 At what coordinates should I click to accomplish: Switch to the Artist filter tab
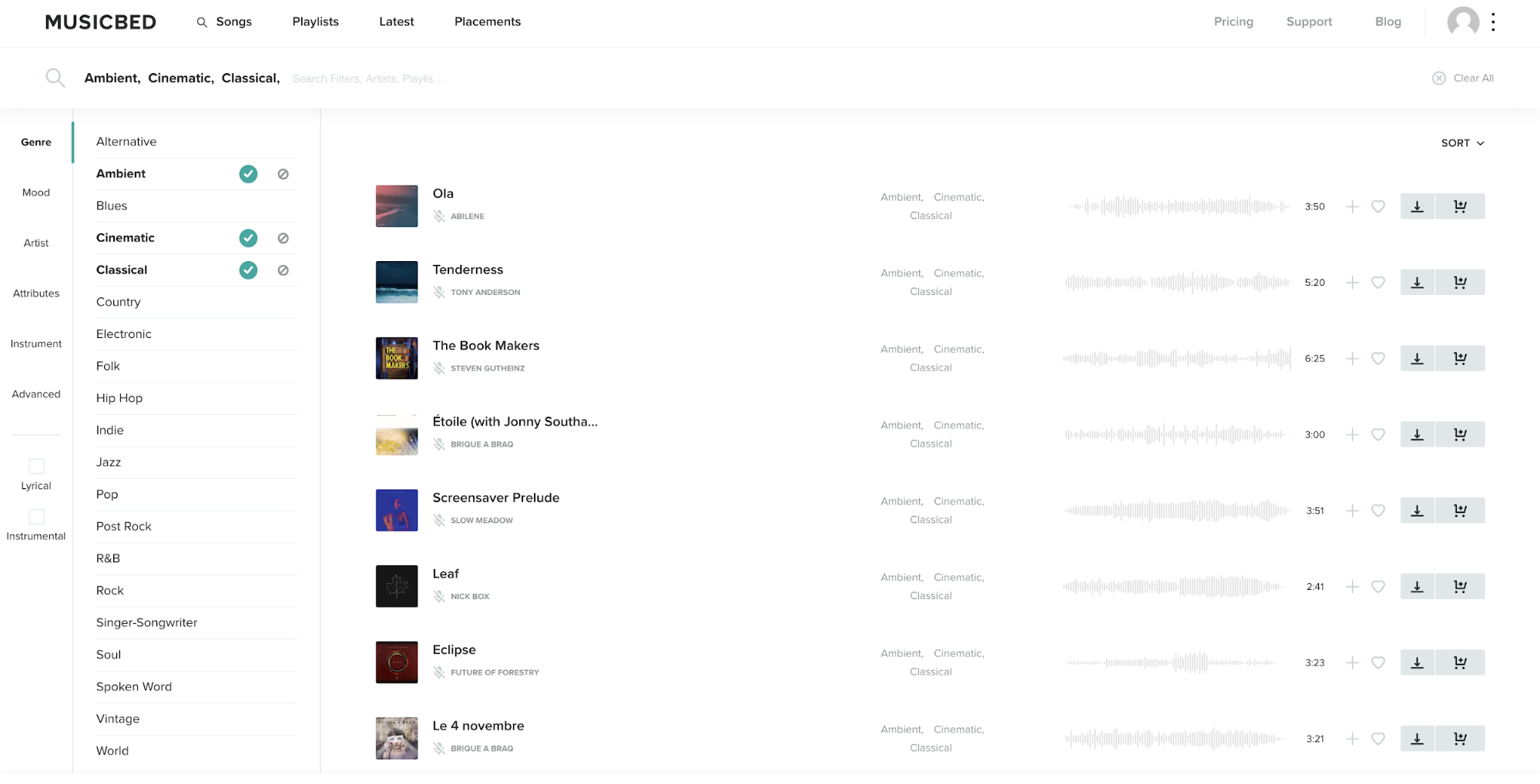(x=36, y=243)
